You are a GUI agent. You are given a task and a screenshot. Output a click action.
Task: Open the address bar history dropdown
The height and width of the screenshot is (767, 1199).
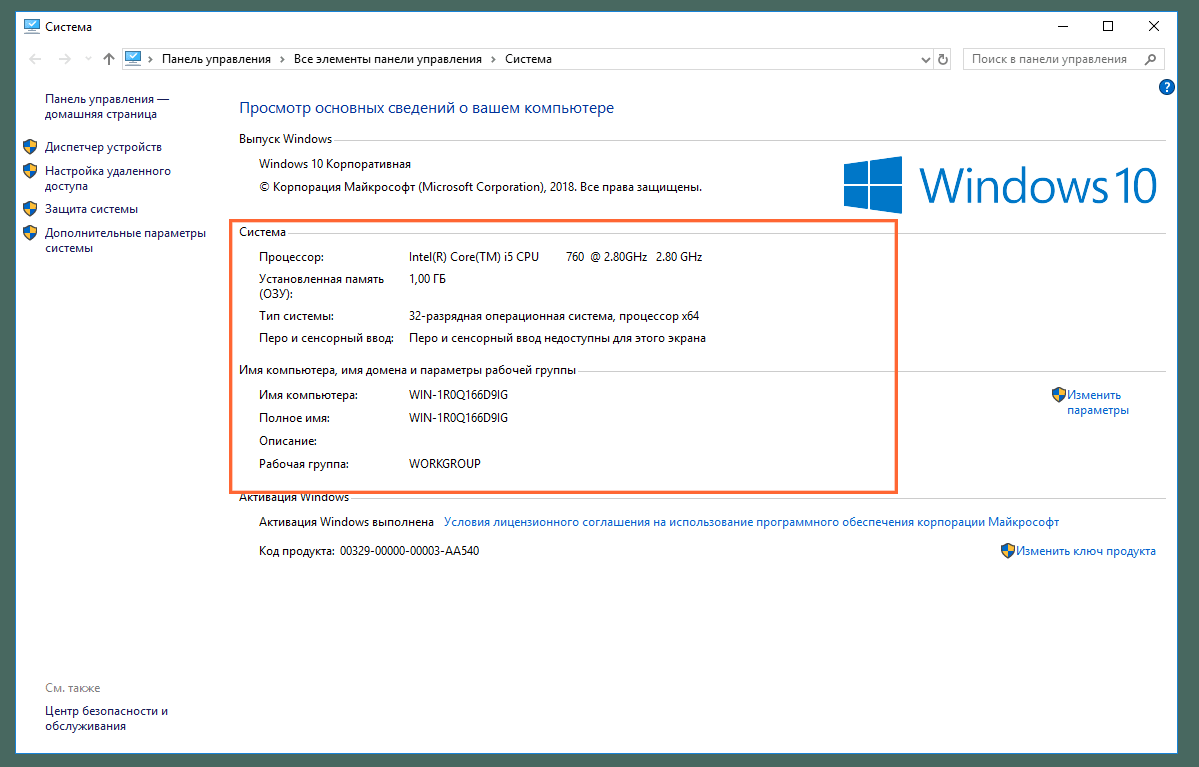click(x=925, y=58)
